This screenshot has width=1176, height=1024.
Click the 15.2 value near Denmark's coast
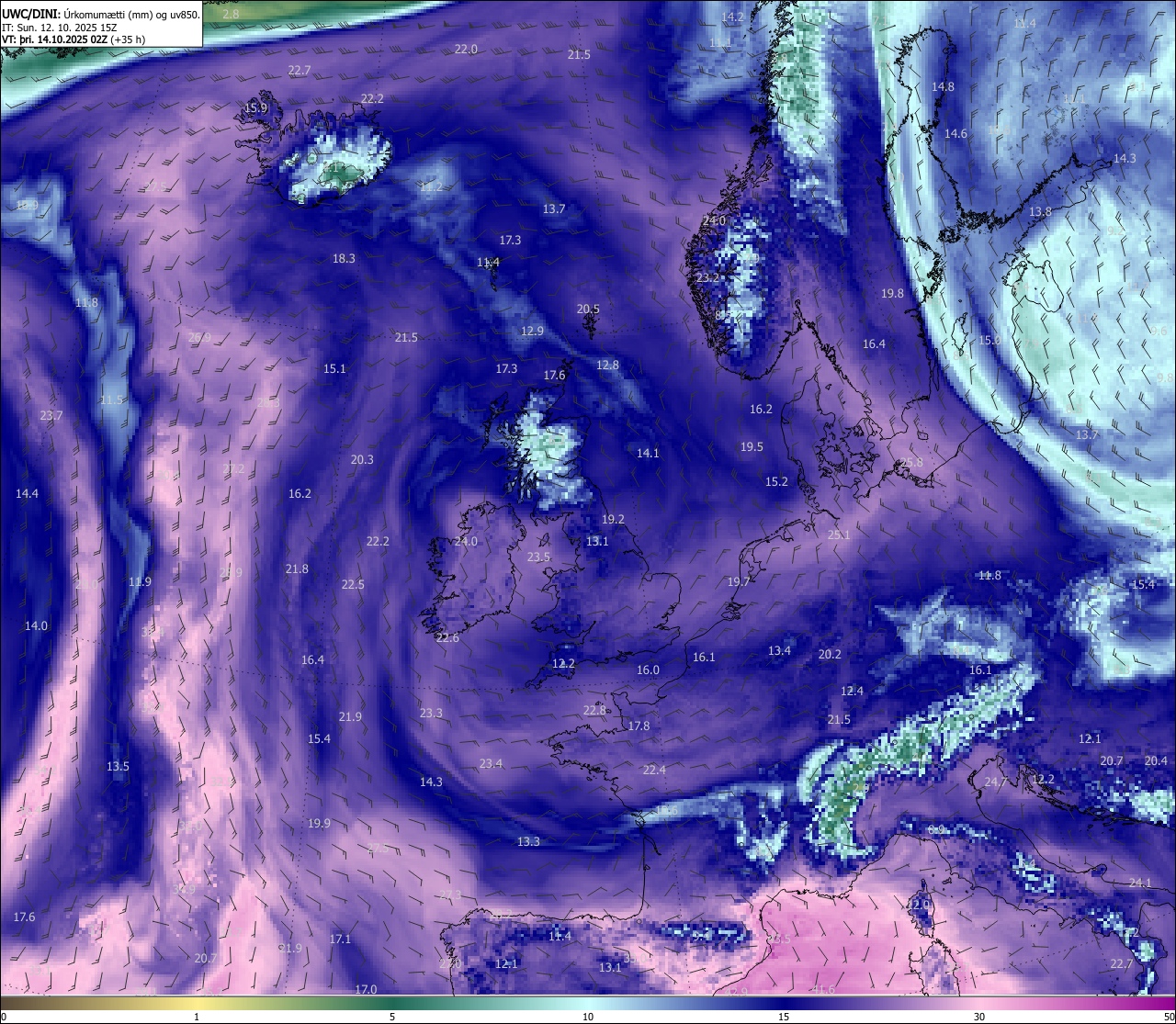pos(776,481)
